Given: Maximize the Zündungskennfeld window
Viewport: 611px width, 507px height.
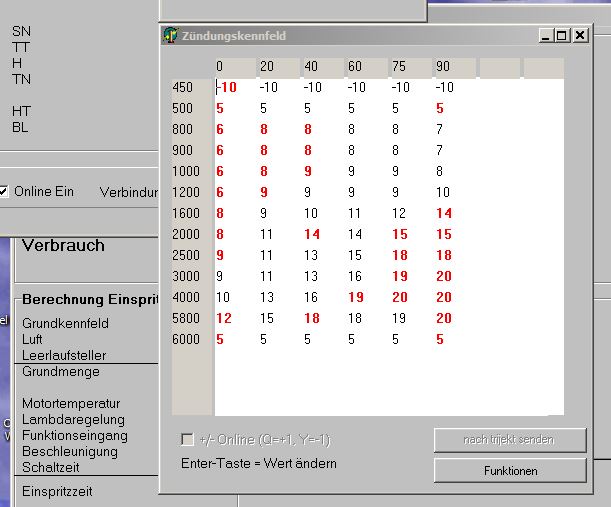Looking at the screenshot, I should (562, 35).
